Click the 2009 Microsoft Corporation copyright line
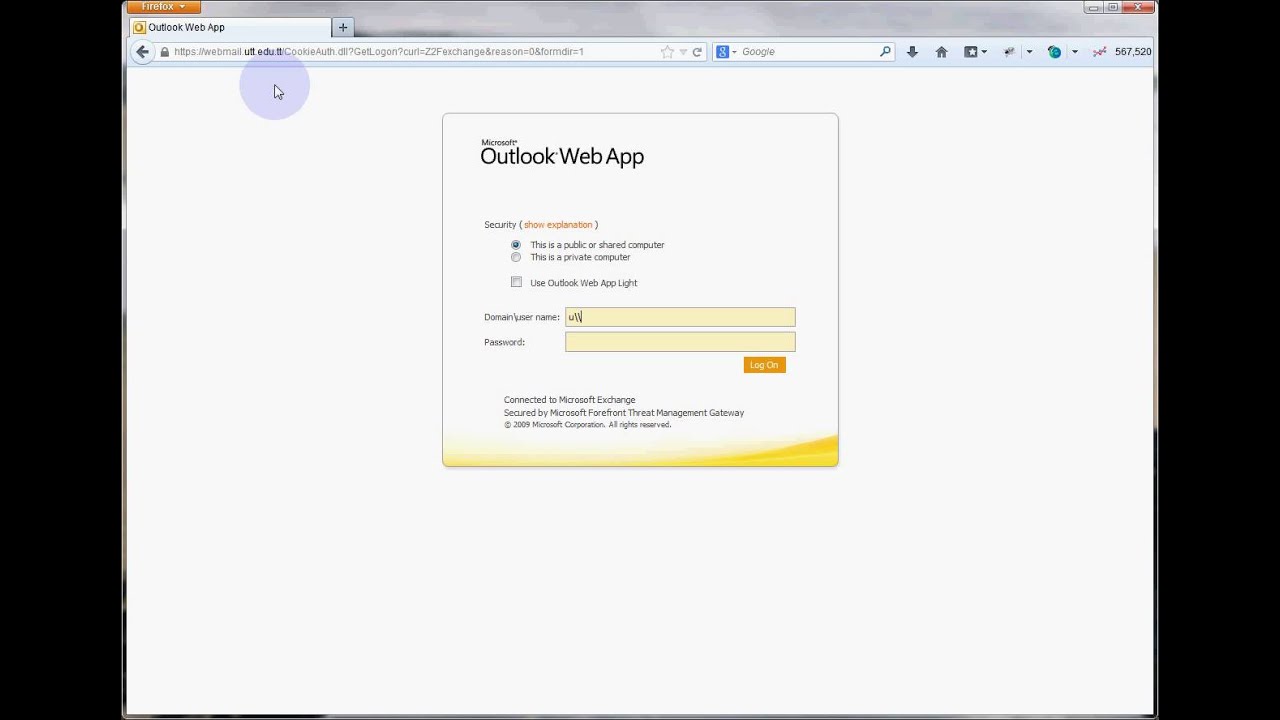Viewport: 1280px width, 720px height. 587,425
